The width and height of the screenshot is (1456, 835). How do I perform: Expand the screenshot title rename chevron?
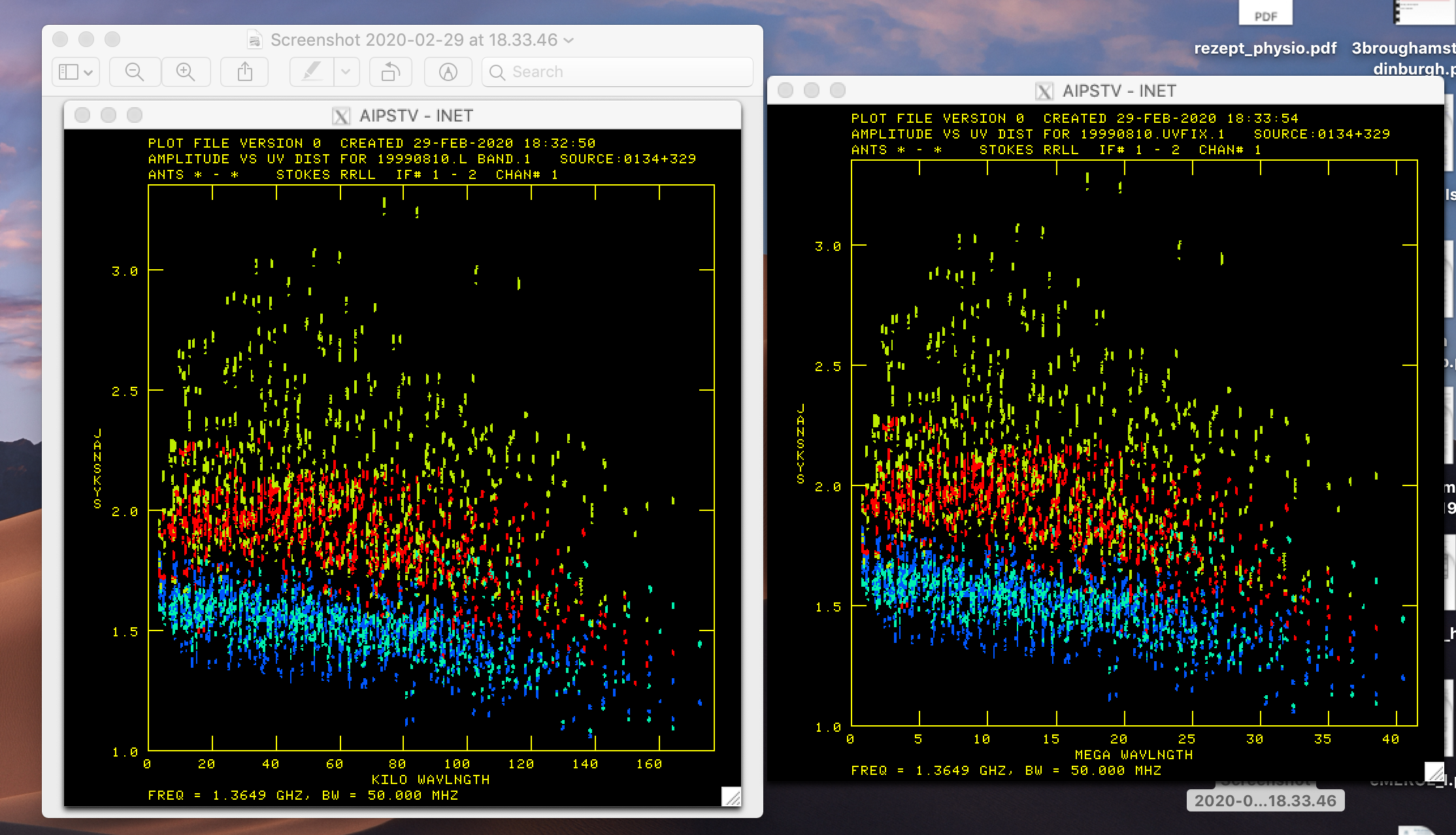pos(569,40)
